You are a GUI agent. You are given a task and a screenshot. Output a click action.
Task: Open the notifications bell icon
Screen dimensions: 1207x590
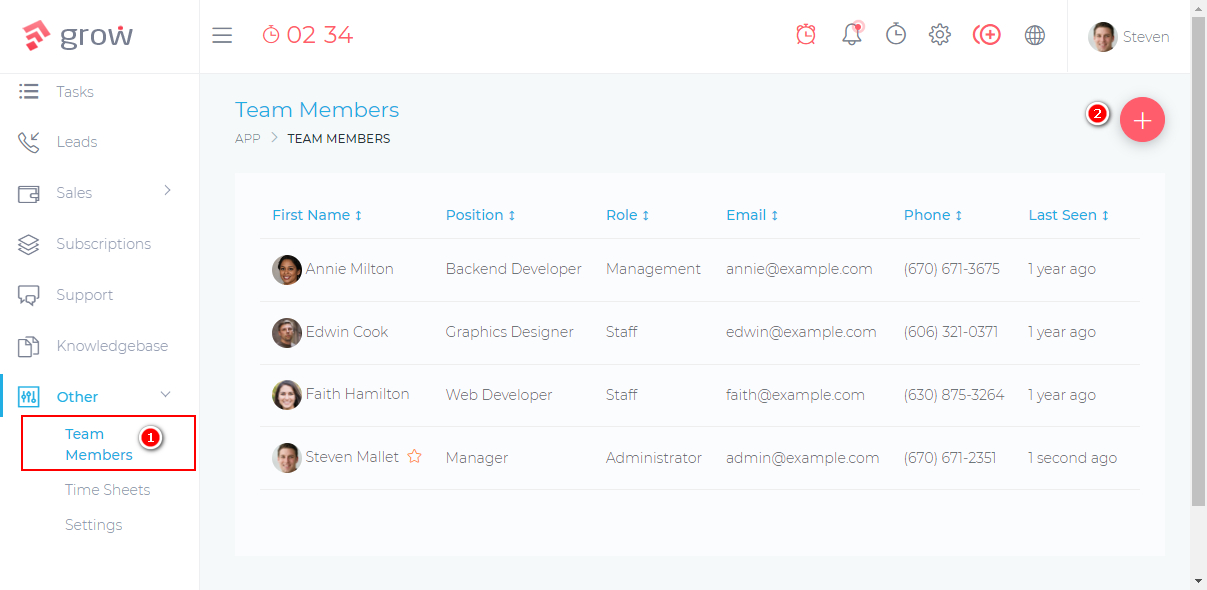pos(851,35)
